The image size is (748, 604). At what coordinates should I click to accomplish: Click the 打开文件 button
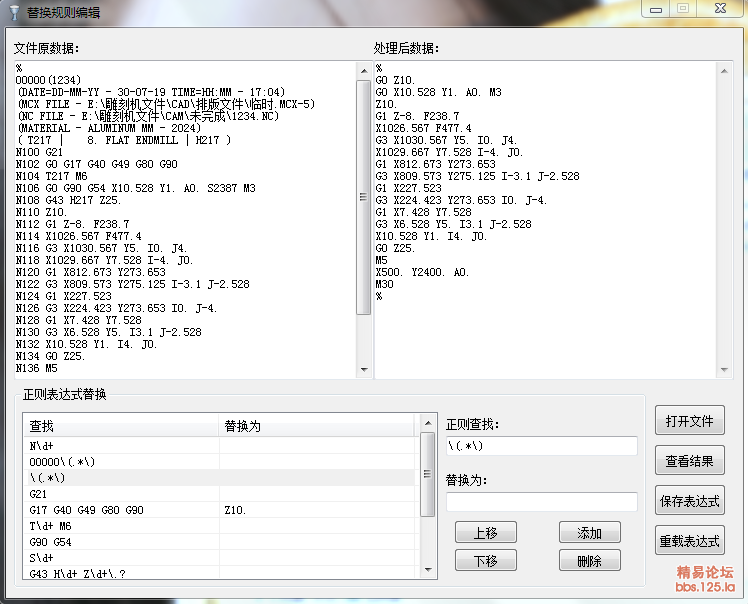pos(689,420)
